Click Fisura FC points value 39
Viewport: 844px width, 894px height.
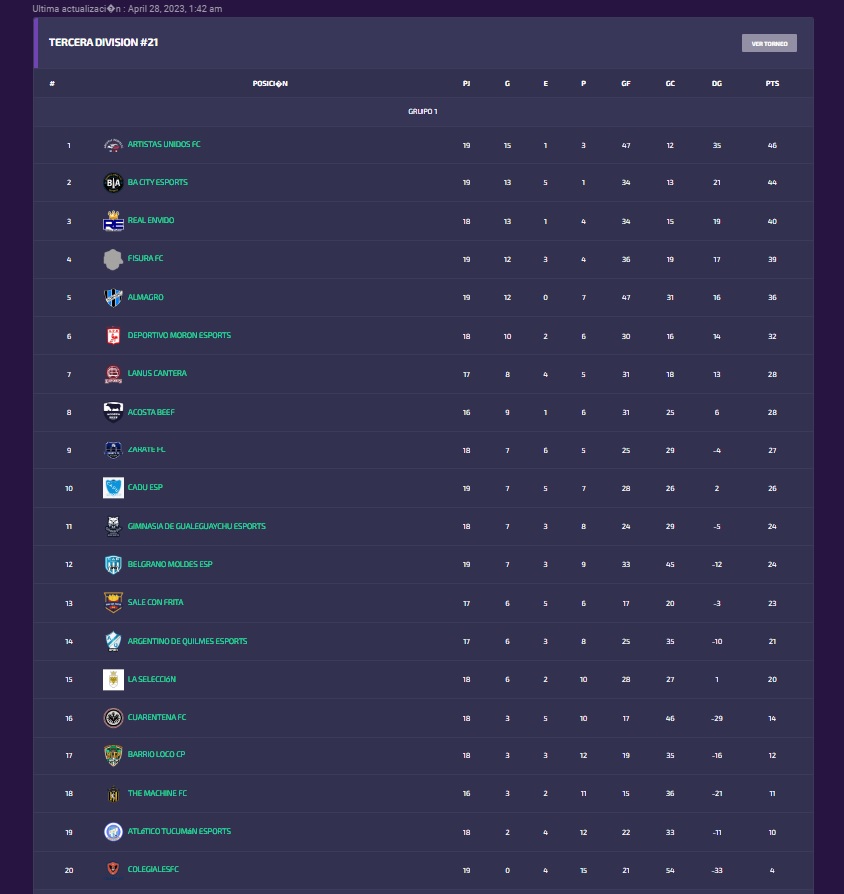pyautogui.click(x=772, y=259)
